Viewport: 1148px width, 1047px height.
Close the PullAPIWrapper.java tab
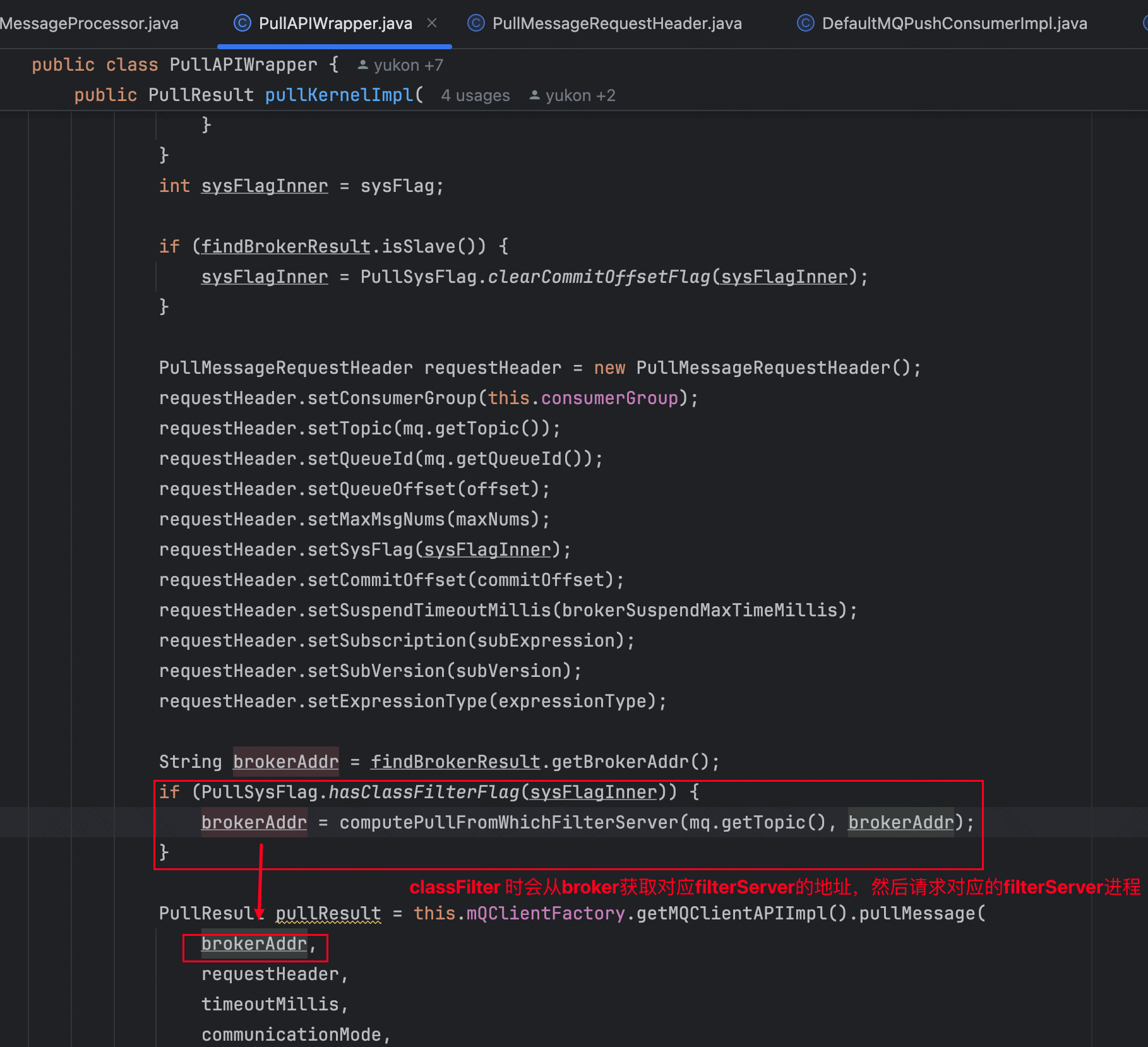432,23
